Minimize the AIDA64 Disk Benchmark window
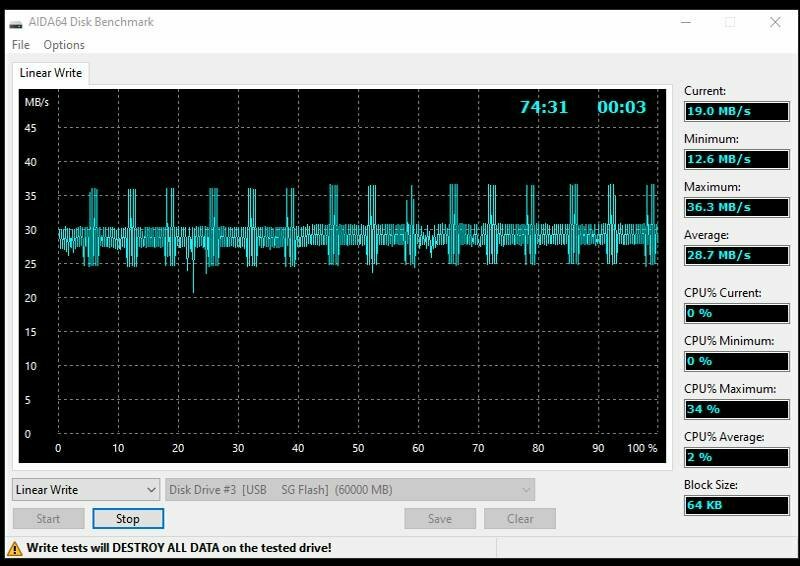This screenshot has width=800, height=566. pyautogui.click(x=686, y=22)
